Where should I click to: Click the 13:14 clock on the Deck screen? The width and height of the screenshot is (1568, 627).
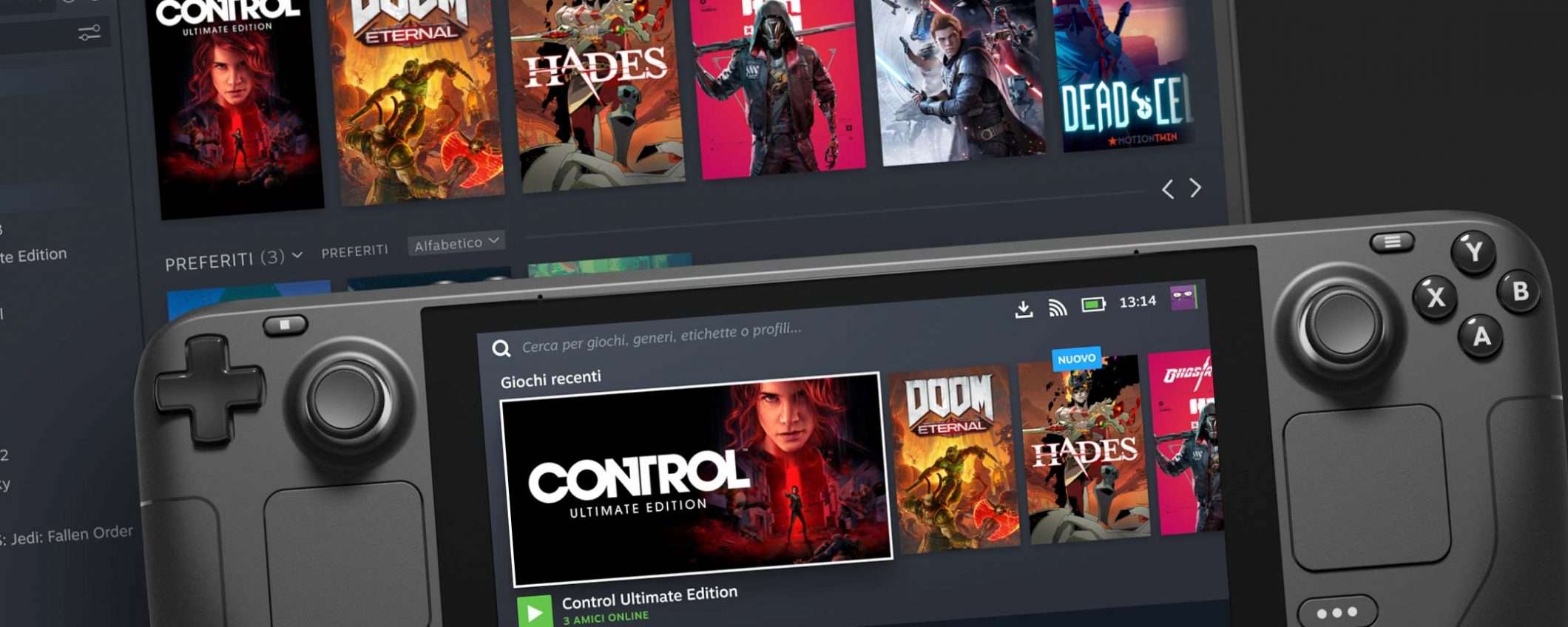1138,302
